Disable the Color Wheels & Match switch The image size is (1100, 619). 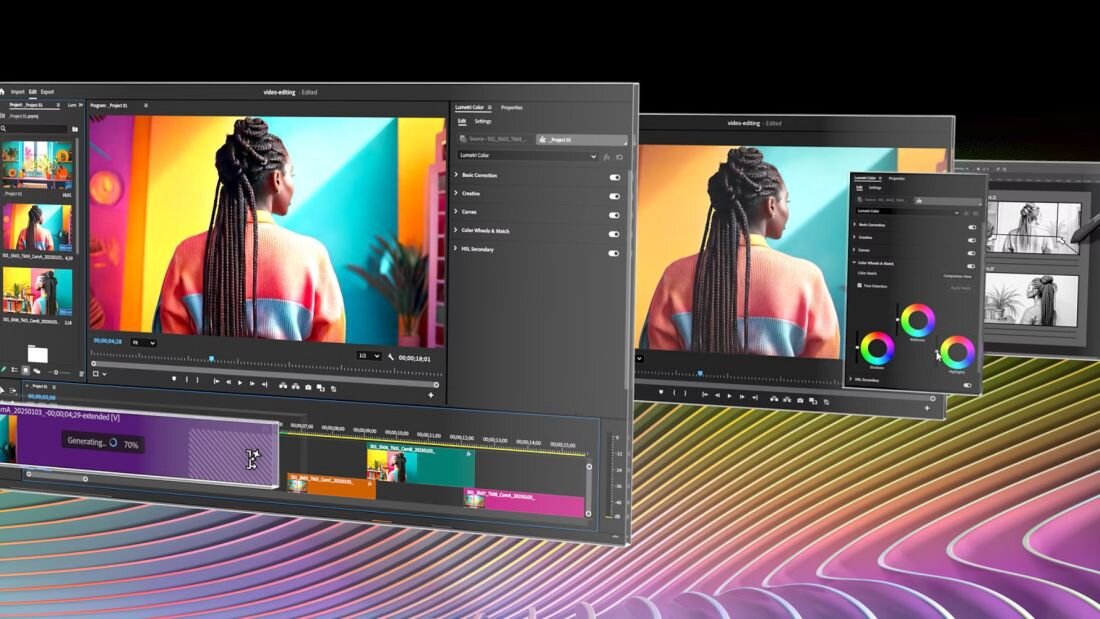point(614,234)
